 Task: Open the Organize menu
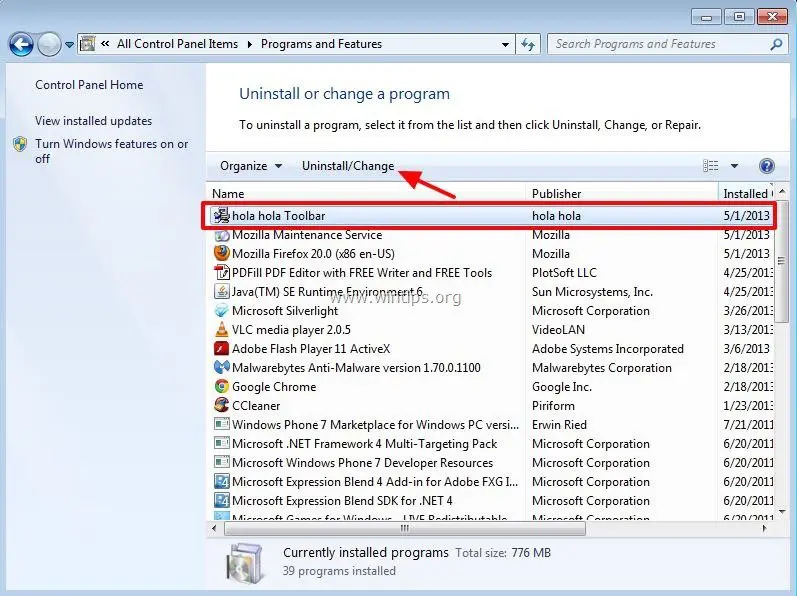[251, 166]
